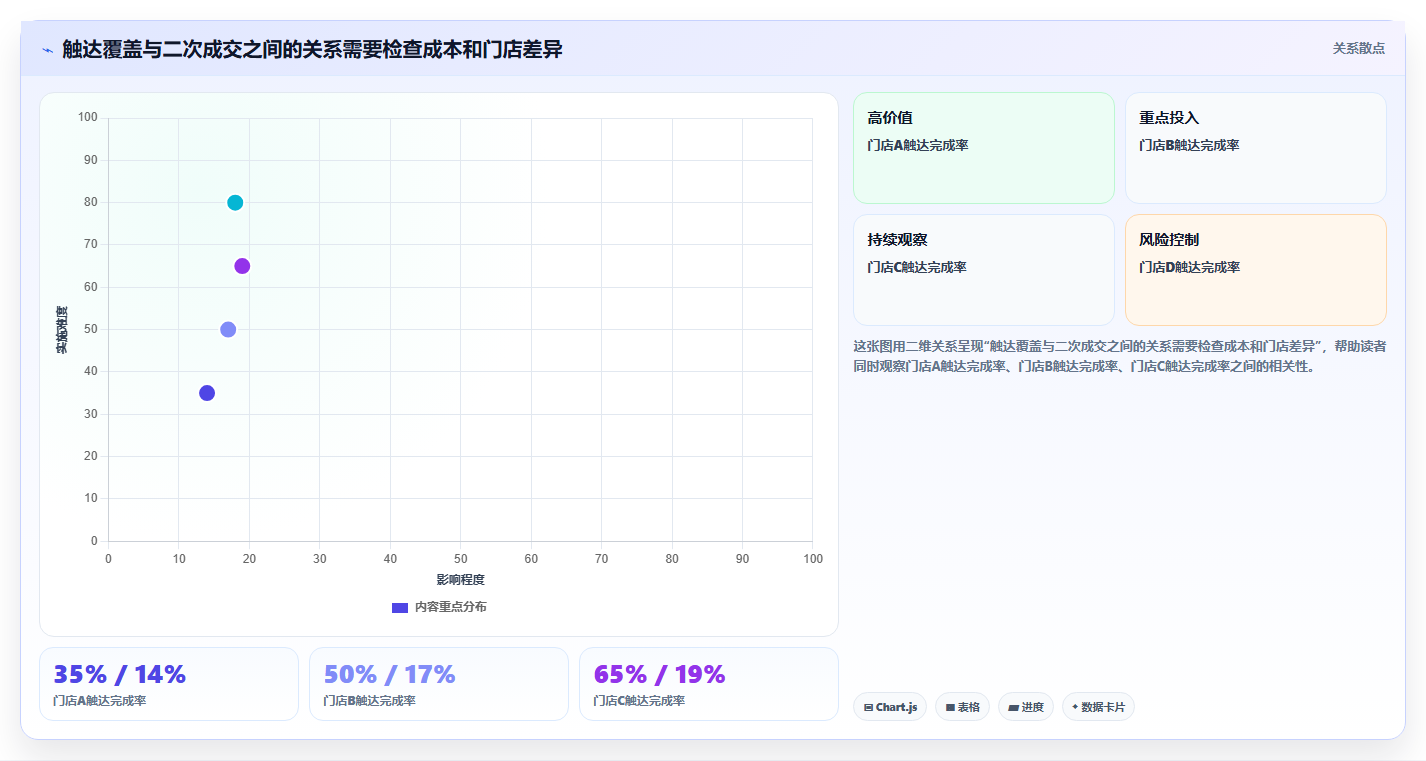Click the lightning icon beside the title
The width and height of the screenshot is (1426, 761).
coord(47,49)
